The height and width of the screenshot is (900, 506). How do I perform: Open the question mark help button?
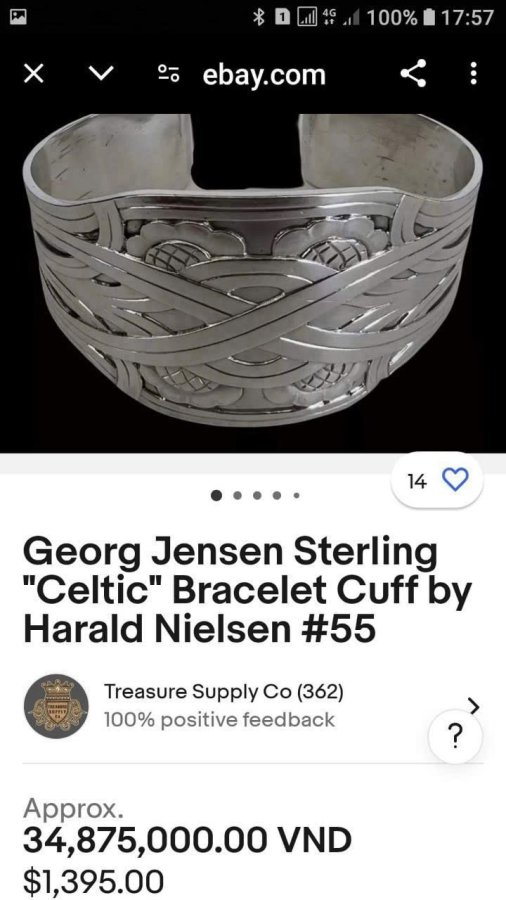pyautogui.click(x=456, y=737)
